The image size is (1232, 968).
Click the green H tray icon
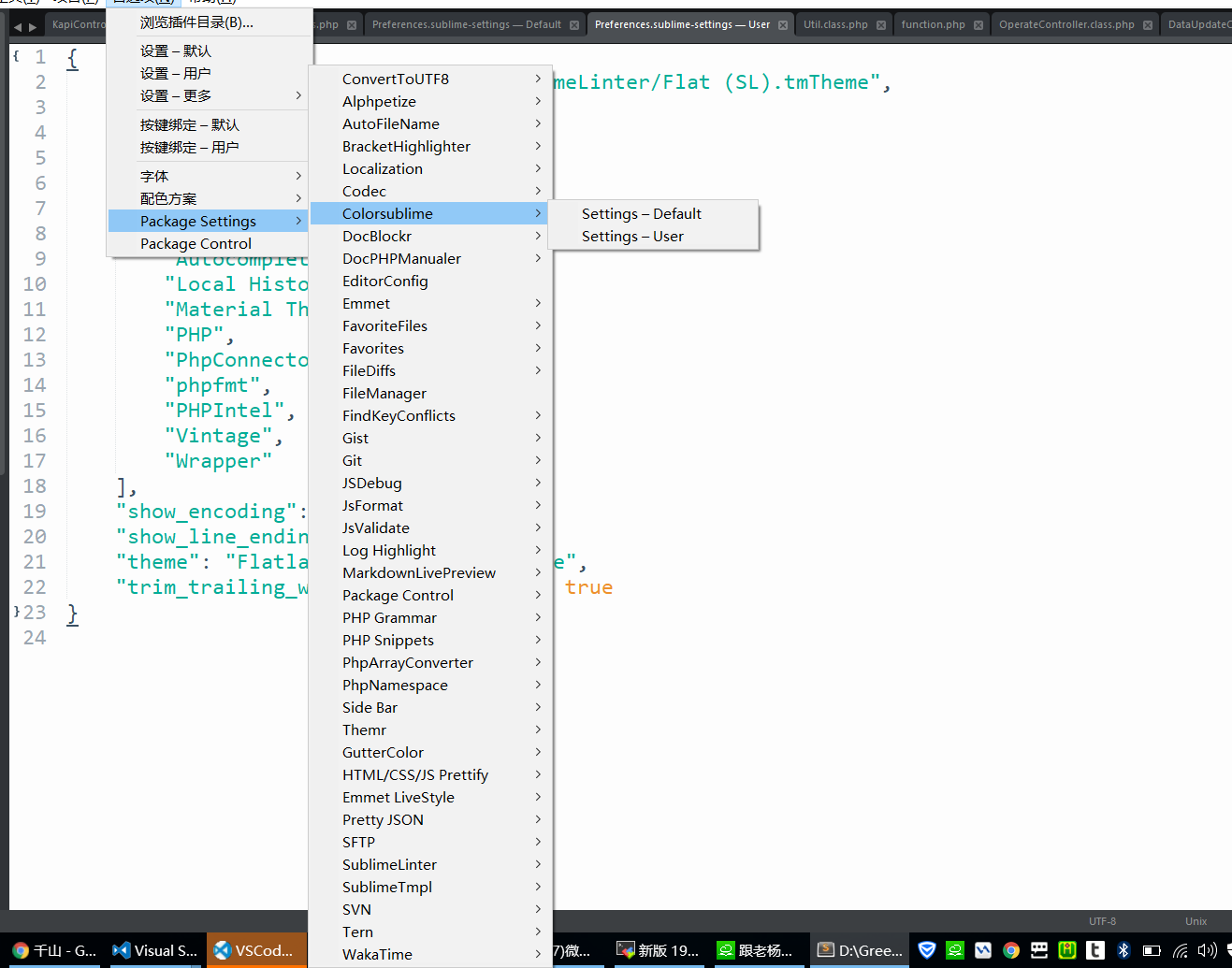pyautogui.click(x=1067, y=950)
